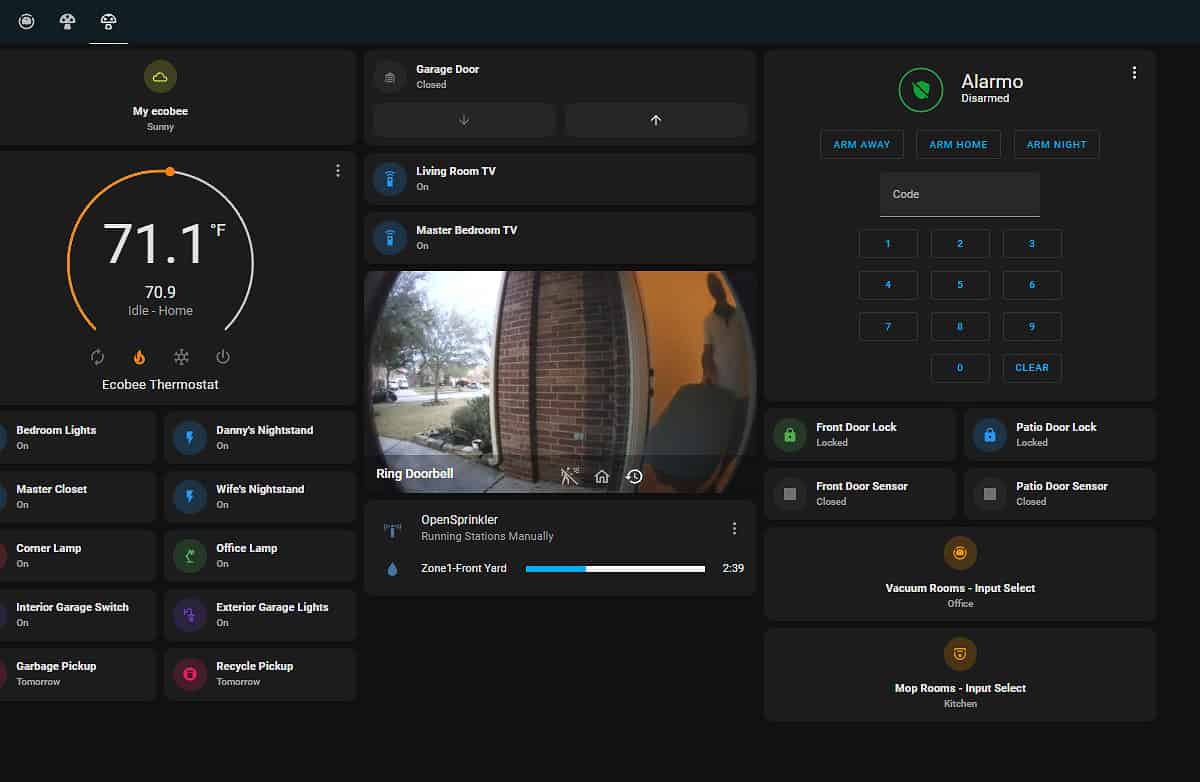This screenshot has height=782, width=1200.
Task: Click keypad digit 4
Action: (888, 285)
